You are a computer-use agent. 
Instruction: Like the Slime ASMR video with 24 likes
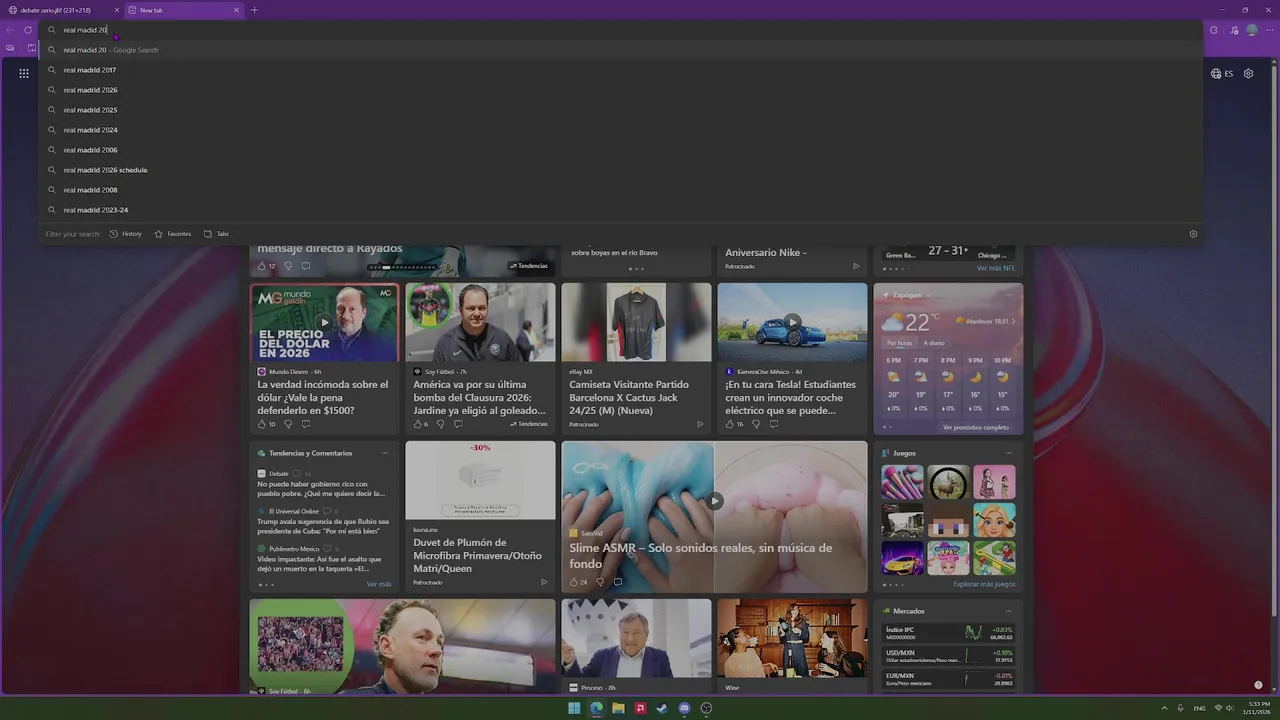click(x=579, y=582)
